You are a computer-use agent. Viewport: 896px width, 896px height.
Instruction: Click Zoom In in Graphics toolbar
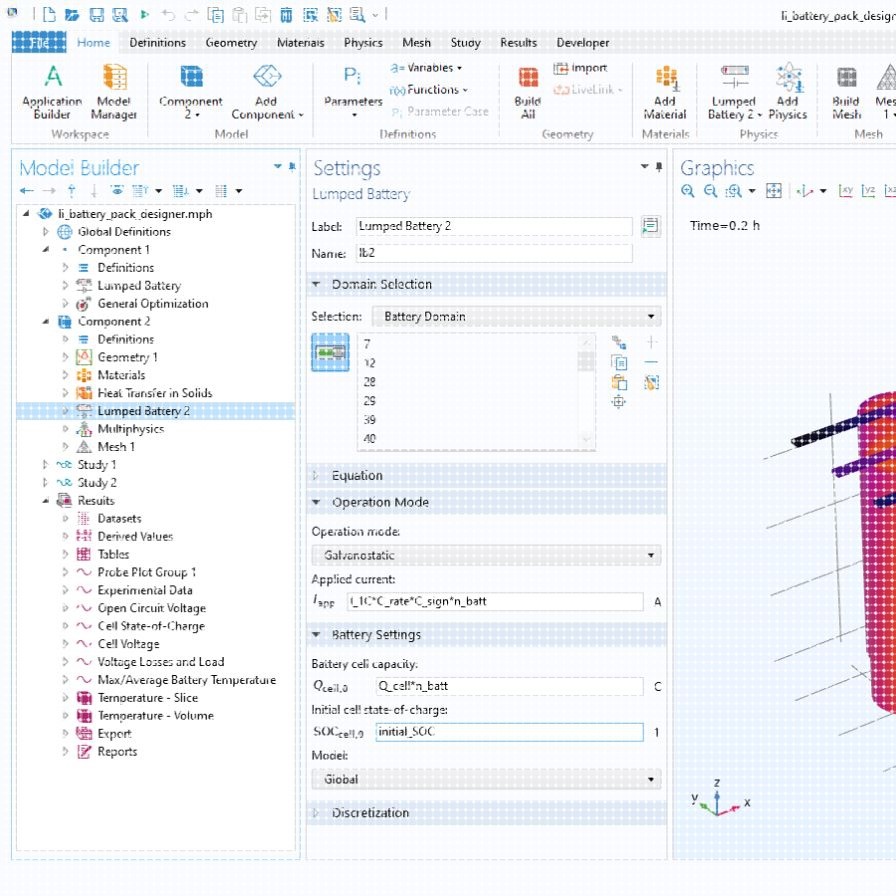[688, 191]
